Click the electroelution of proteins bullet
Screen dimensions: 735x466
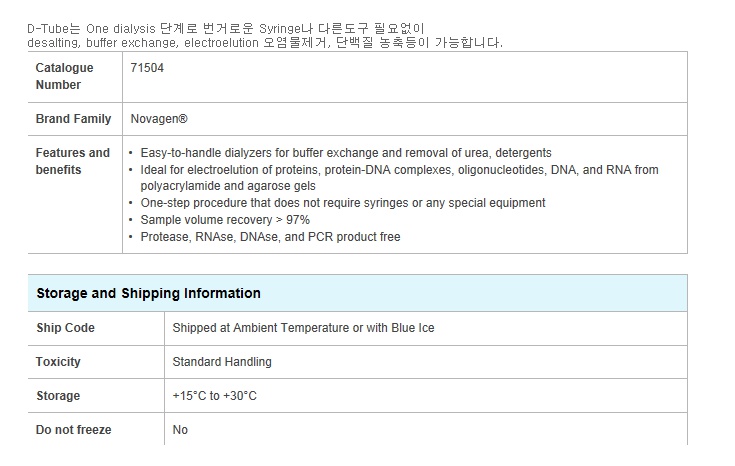point(399,178)
